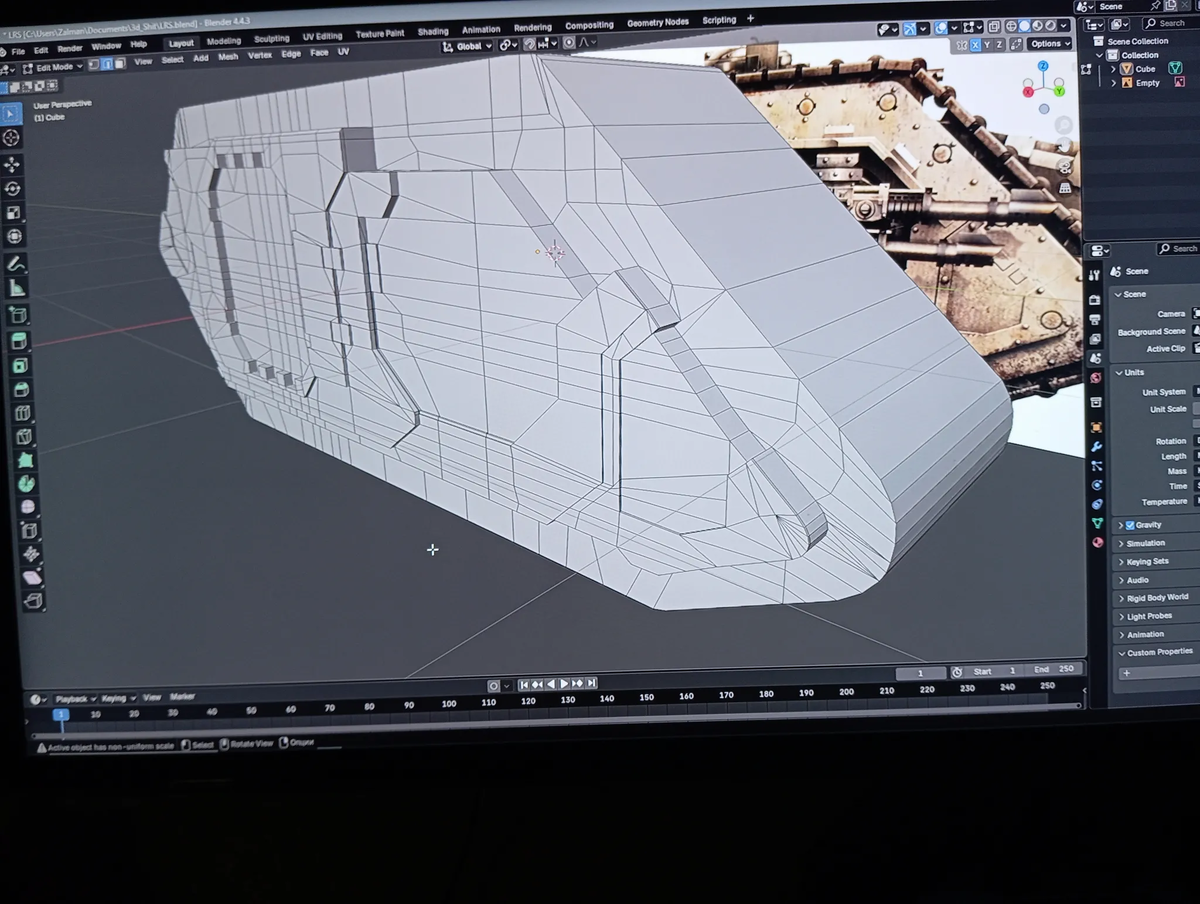The height and width of the screenshot is (904, 1200).
Task: Switch to face select mode
Action: [119, 64]
